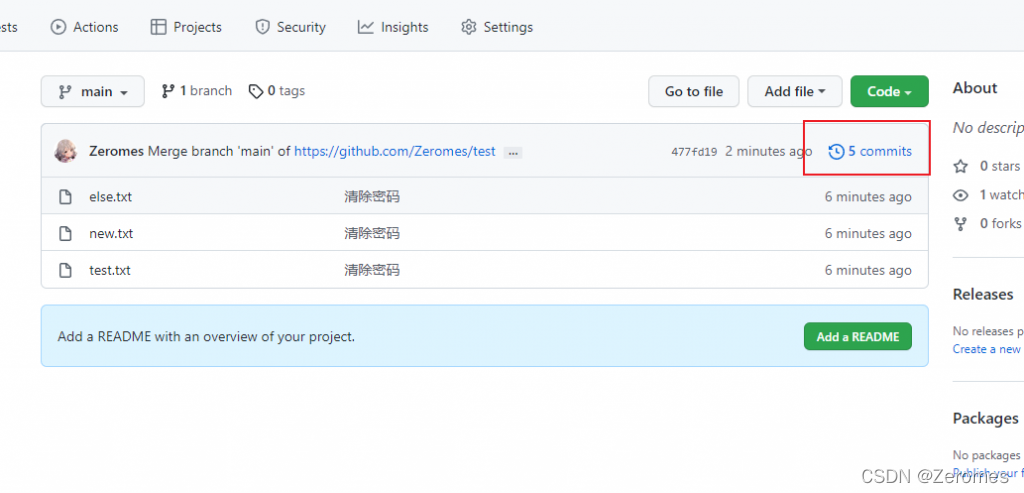The image size is (1024, 493).
Task: Open the 清除密码 commit message for new.txt
Action: click(372, 233)
